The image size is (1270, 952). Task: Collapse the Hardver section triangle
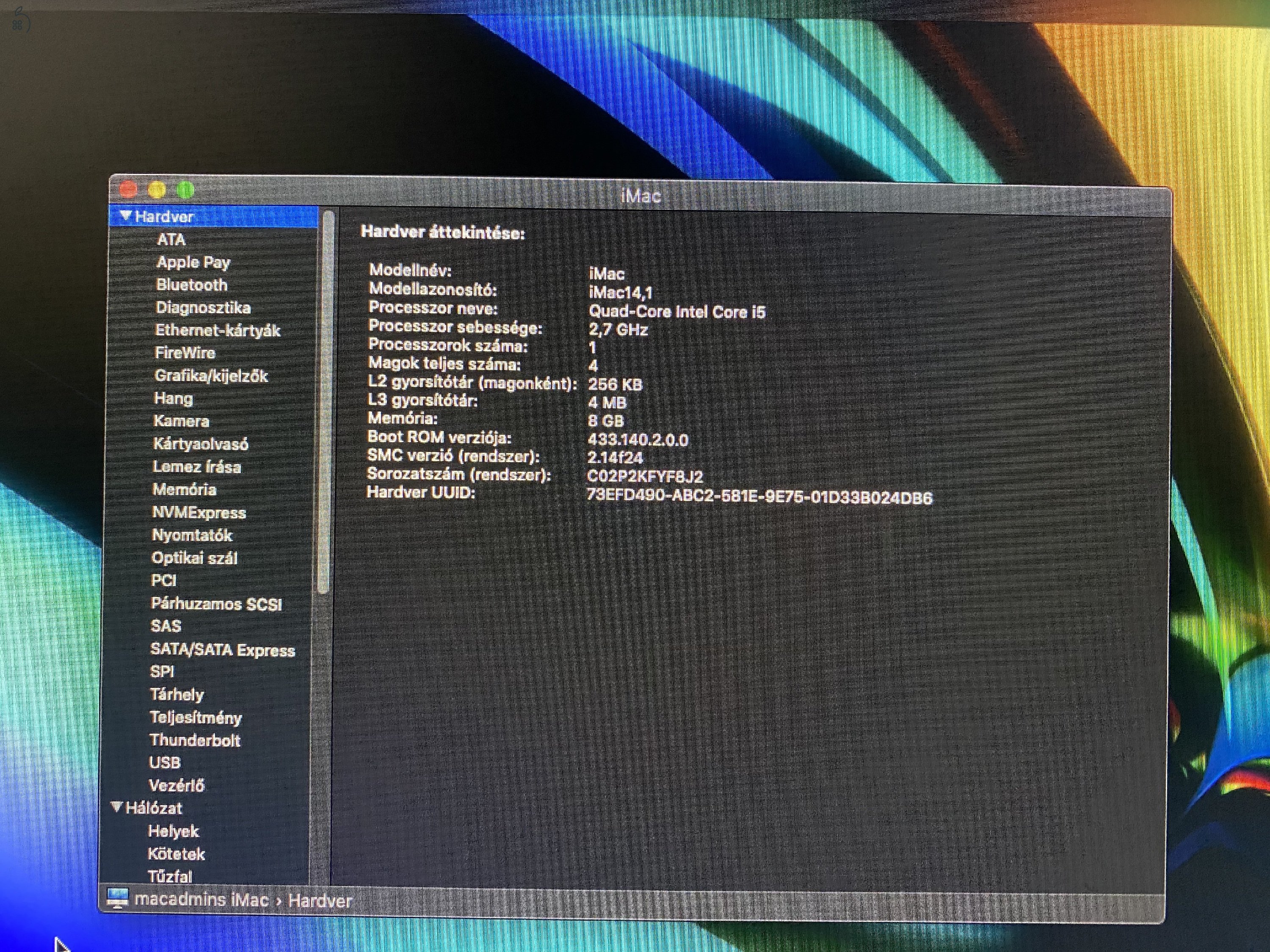[126, 215]
